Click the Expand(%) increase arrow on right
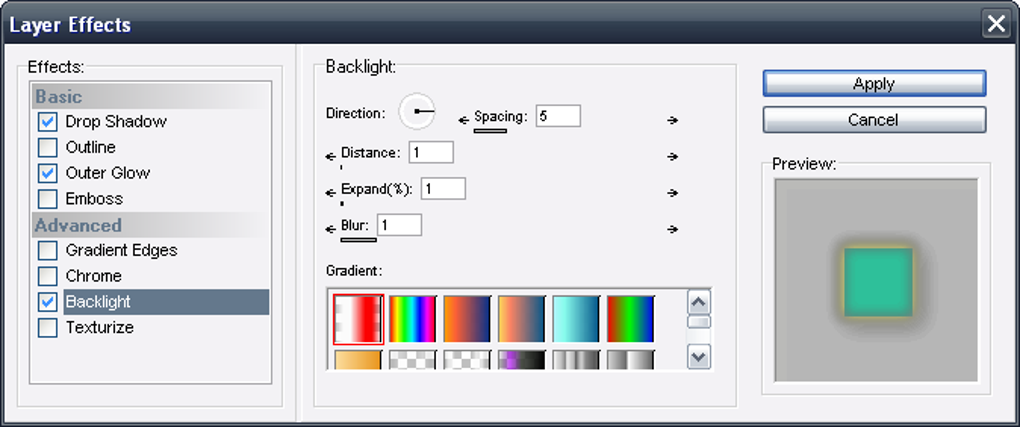 (673, 192)
